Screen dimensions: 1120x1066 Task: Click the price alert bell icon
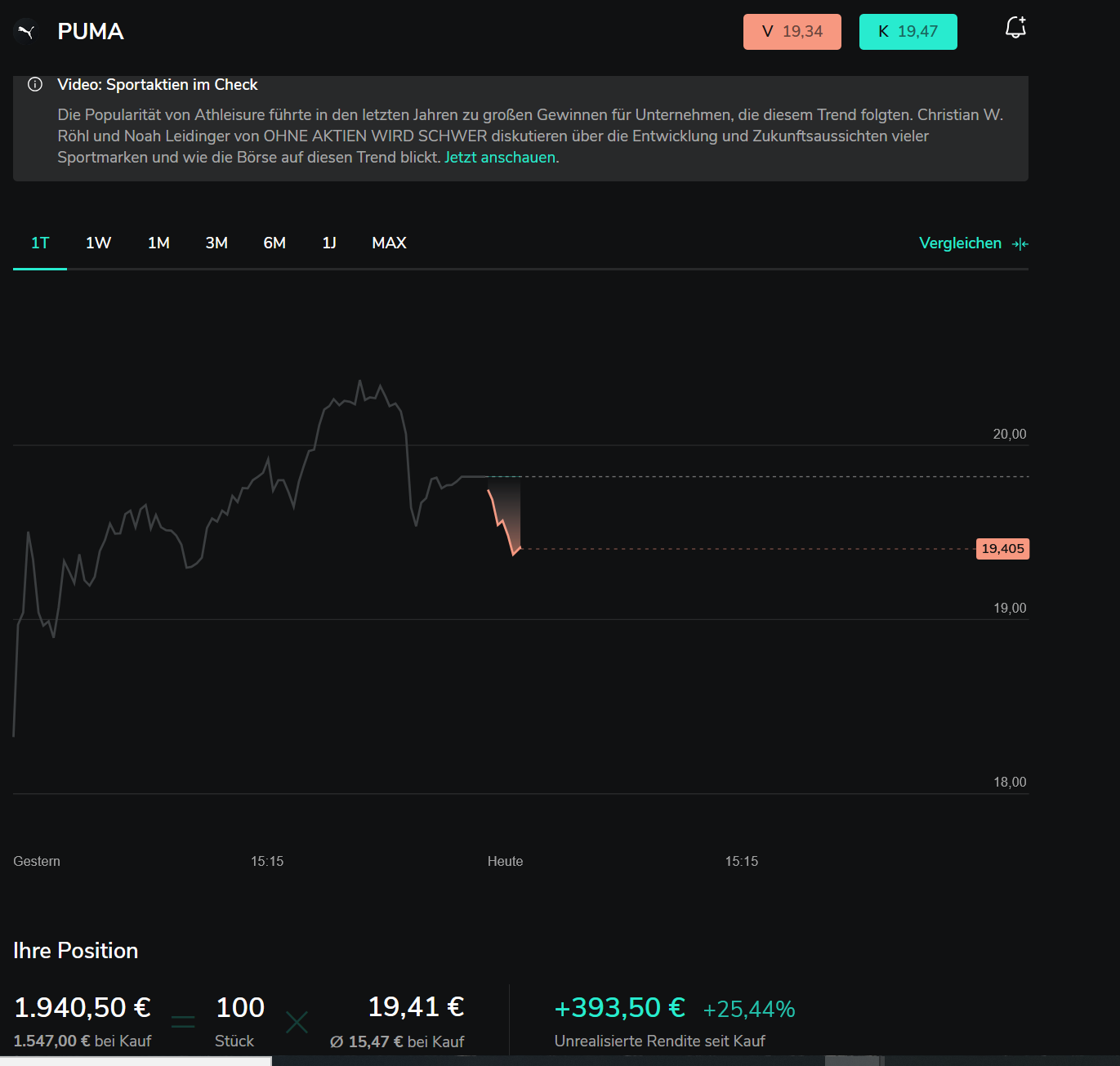click(x=1015, y=28)
